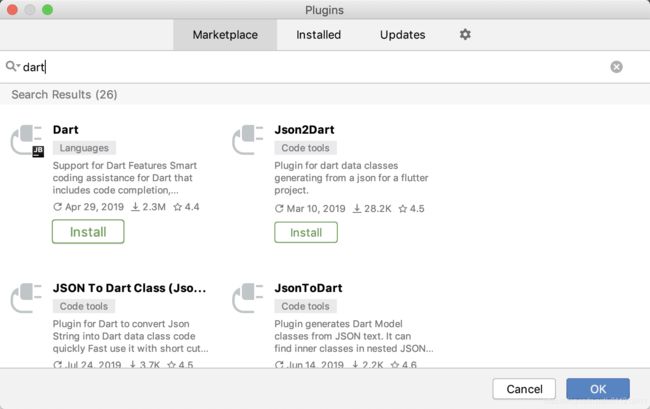
Task: Click the Json2Dart rating star 4.5
Action: pyautogui.click(x=411, y=208)
